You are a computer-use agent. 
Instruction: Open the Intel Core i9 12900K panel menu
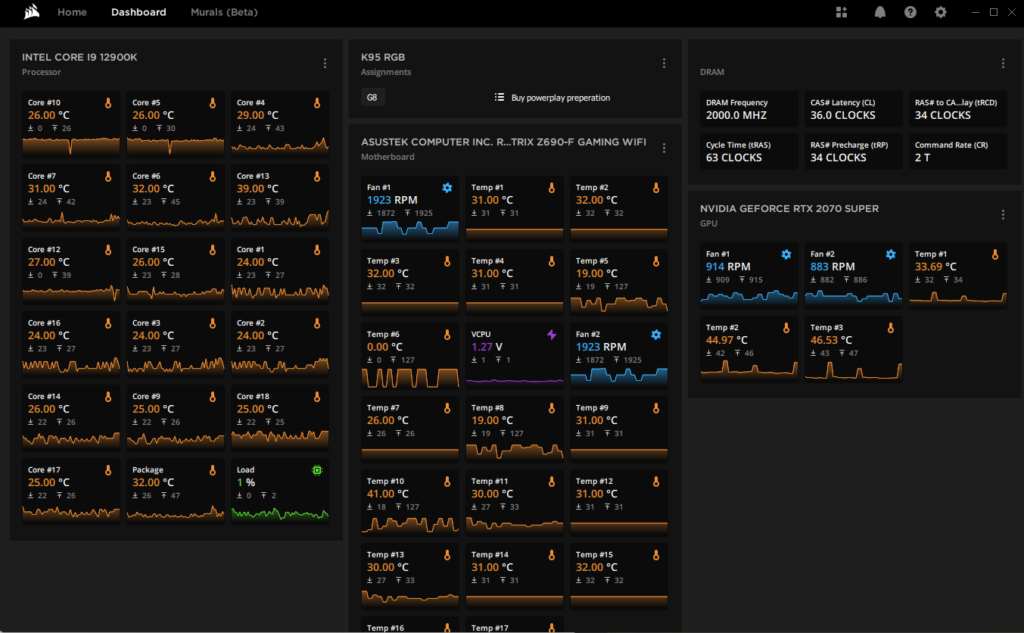[x=325, y=63]
